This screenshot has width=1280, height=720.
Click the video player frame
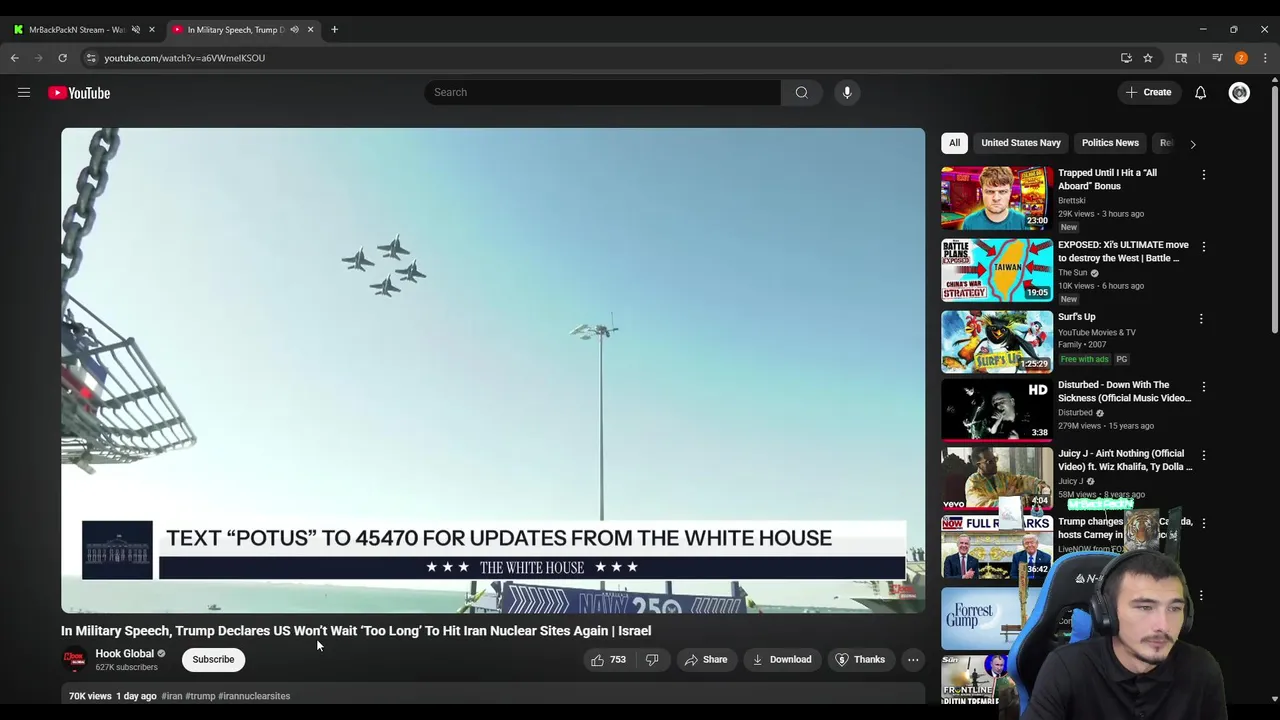tap(493, 370)
